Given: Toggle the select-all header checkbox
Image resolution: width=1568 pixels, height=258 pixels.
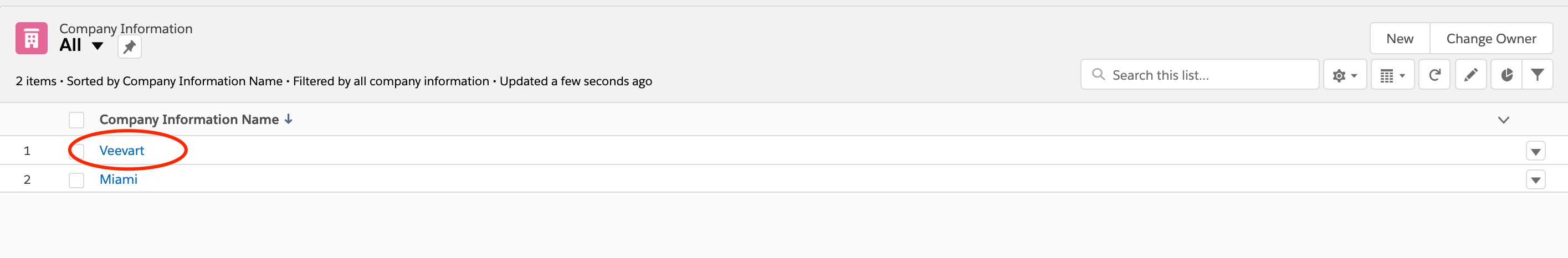Looking at the screenshot, I should 76,120.
